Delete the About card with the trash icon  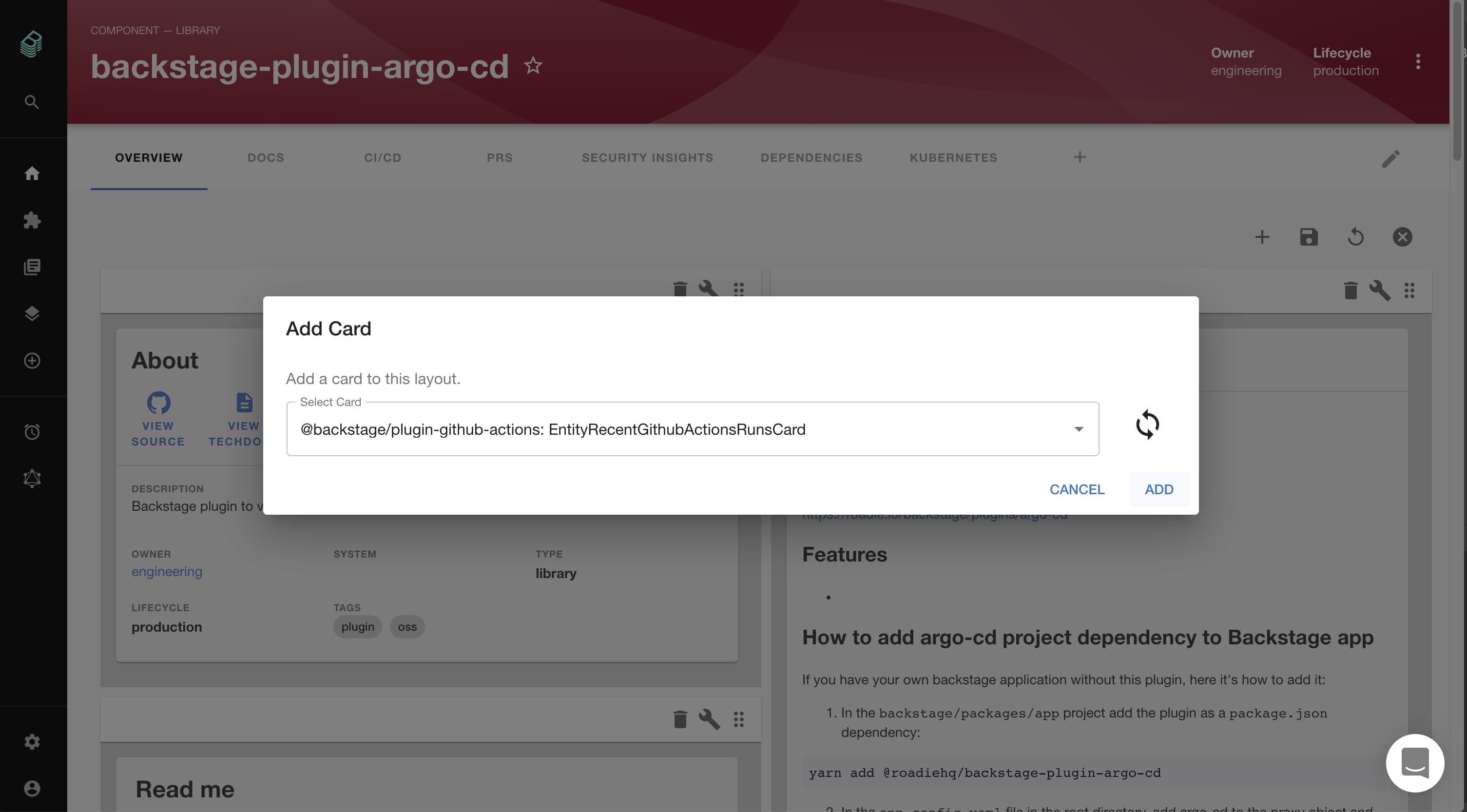point(679,289)
